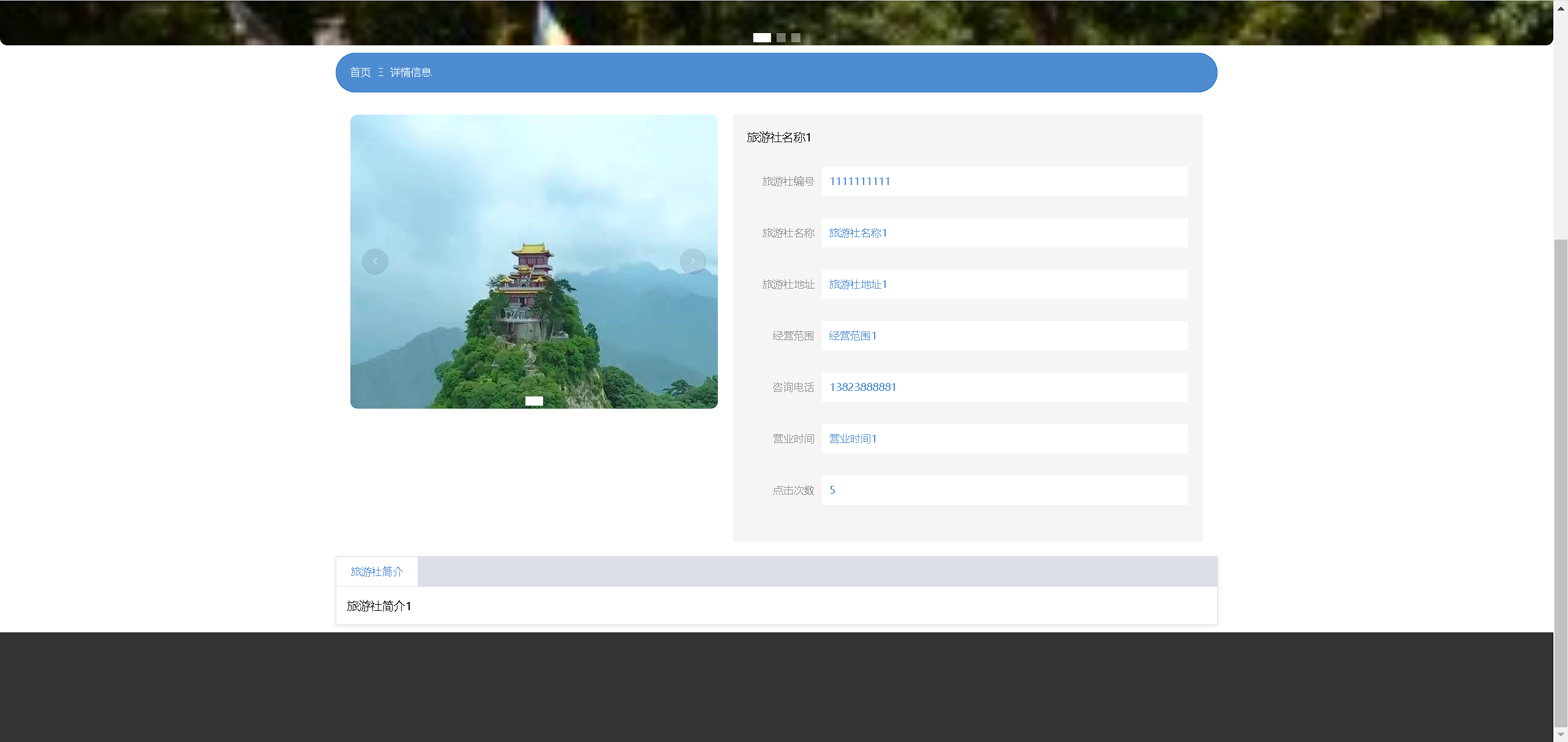The height and width of the screenshot is (742, 1568).
Task: Select the third banner slide indicator
Action: coord(796,38)
